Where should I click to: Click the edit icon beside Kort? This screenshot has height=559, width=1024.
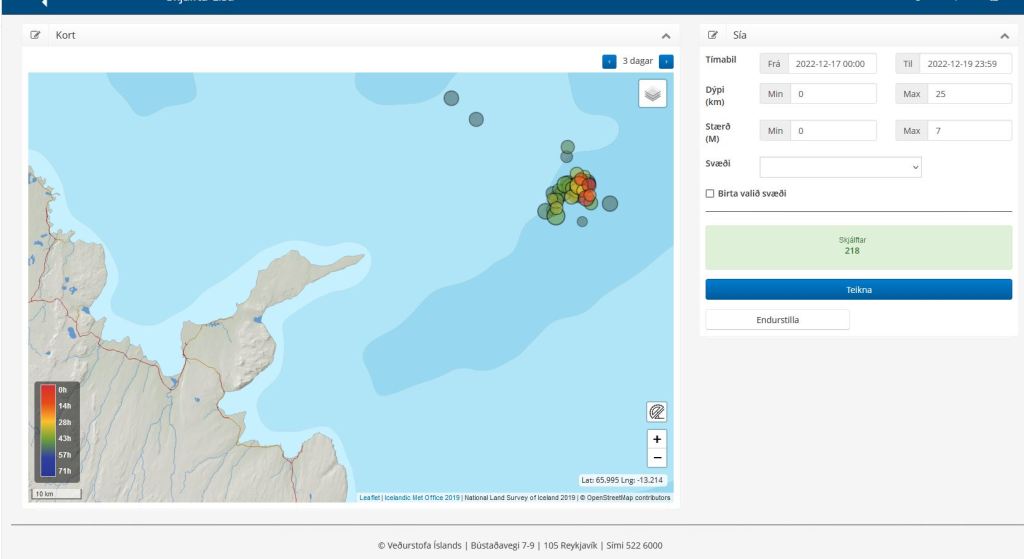click(x=36, y=35)
